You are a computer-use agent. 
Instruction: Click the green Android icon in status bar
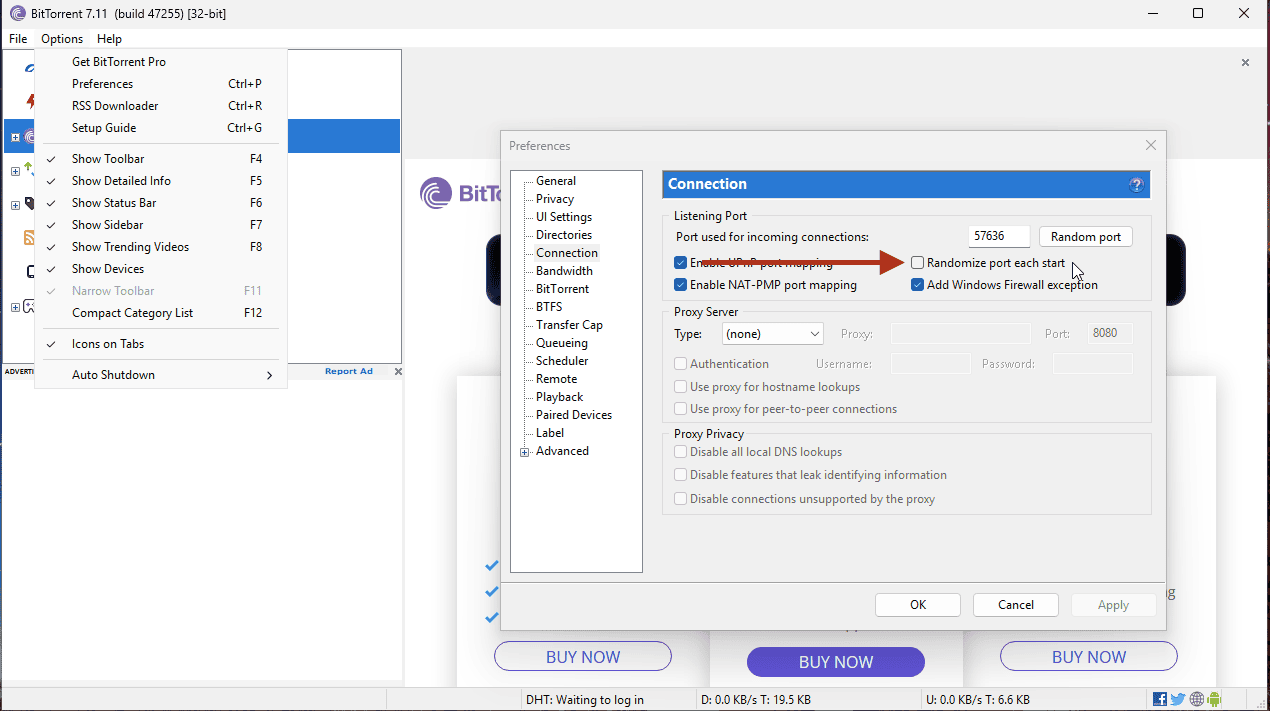tap(1214, 699)
